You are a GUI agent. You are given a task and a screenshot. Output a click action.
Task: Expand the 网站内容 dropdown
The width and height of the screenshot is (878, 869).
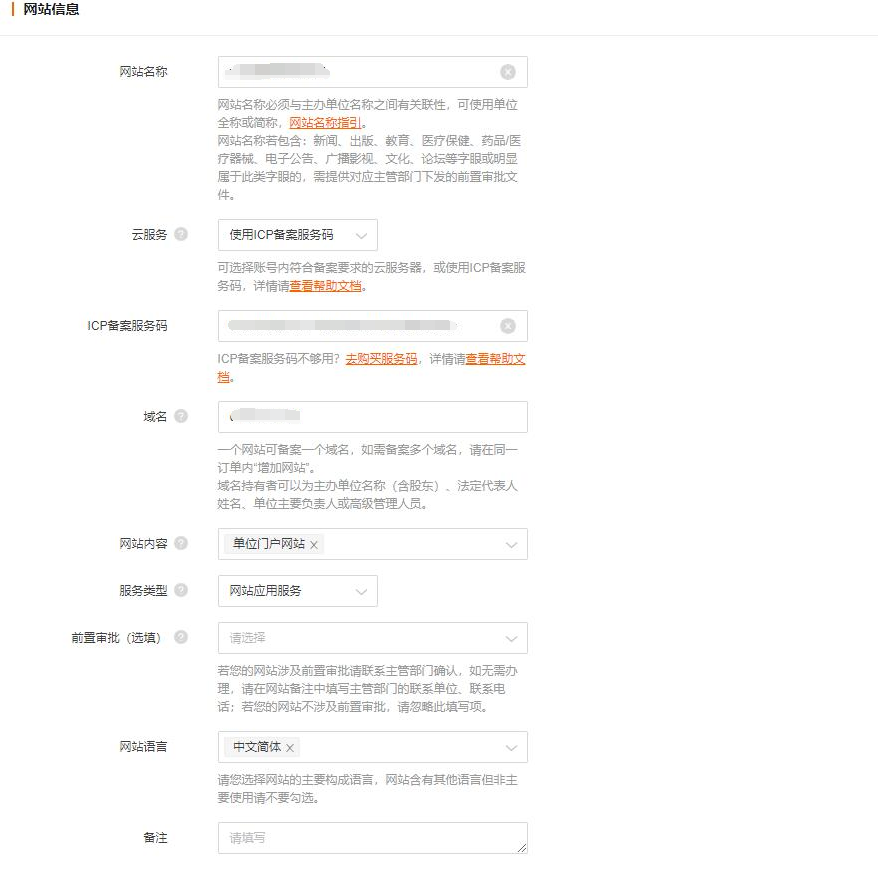tap(511, 545)
